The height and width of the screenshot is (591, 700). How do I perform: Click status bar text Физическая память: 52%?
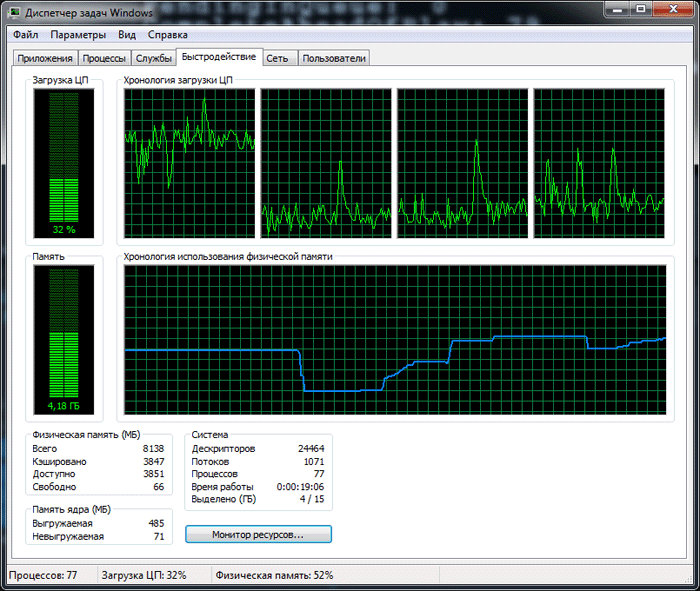(x=274, y=575)
